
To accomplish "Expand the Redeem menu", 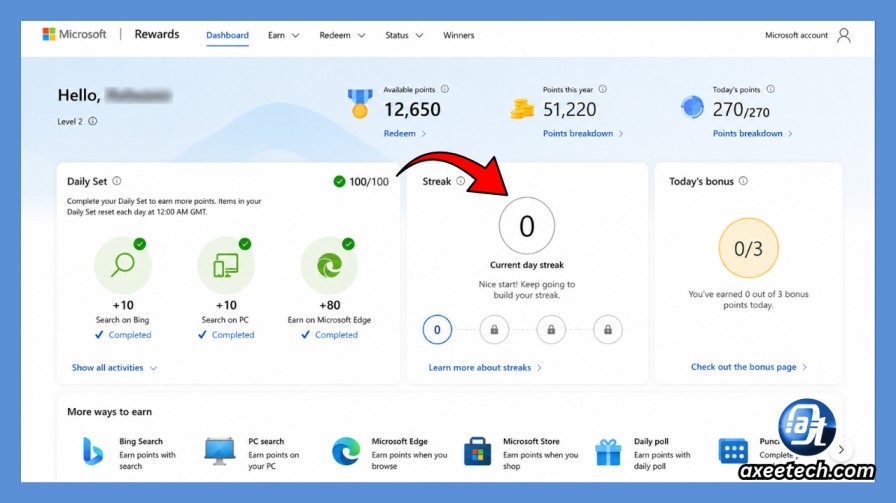I will [x=342, y=35].
